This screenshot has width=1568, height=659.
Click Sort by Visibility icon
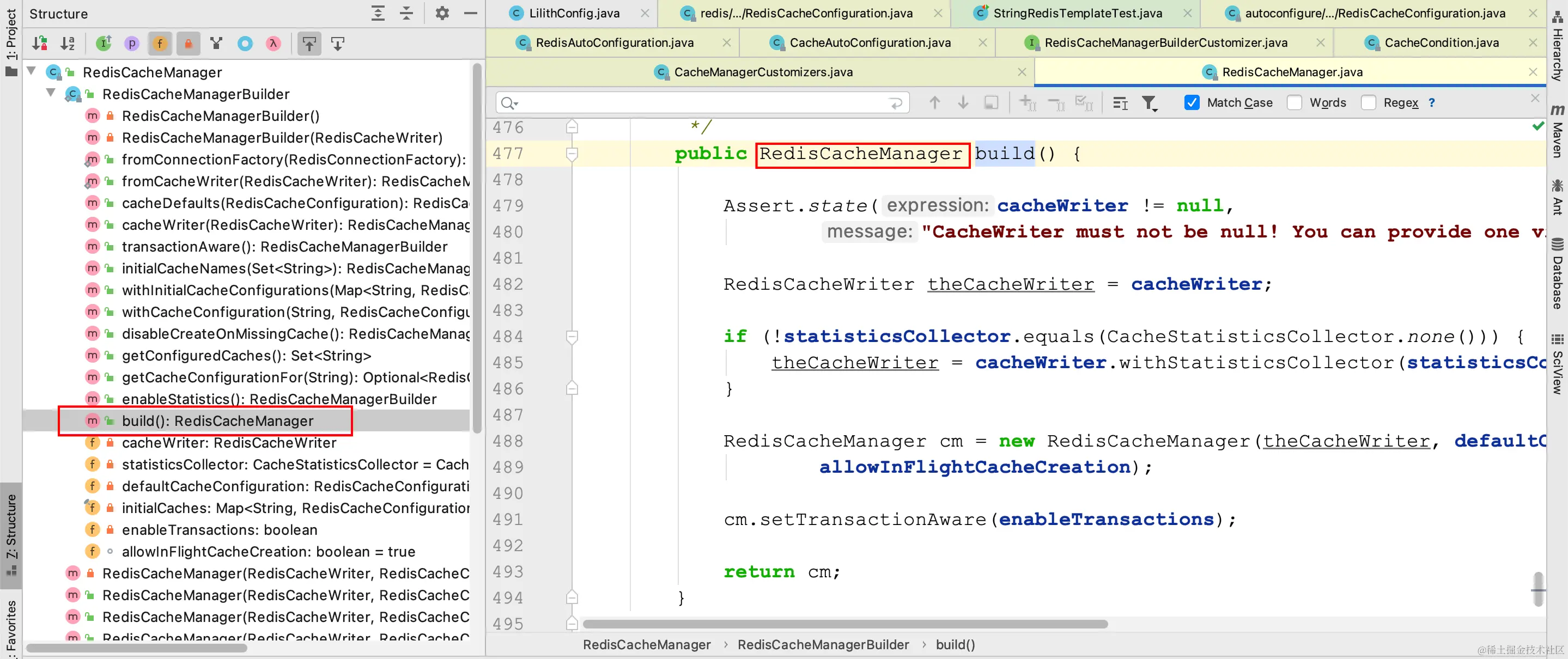(x=40, y=43)
